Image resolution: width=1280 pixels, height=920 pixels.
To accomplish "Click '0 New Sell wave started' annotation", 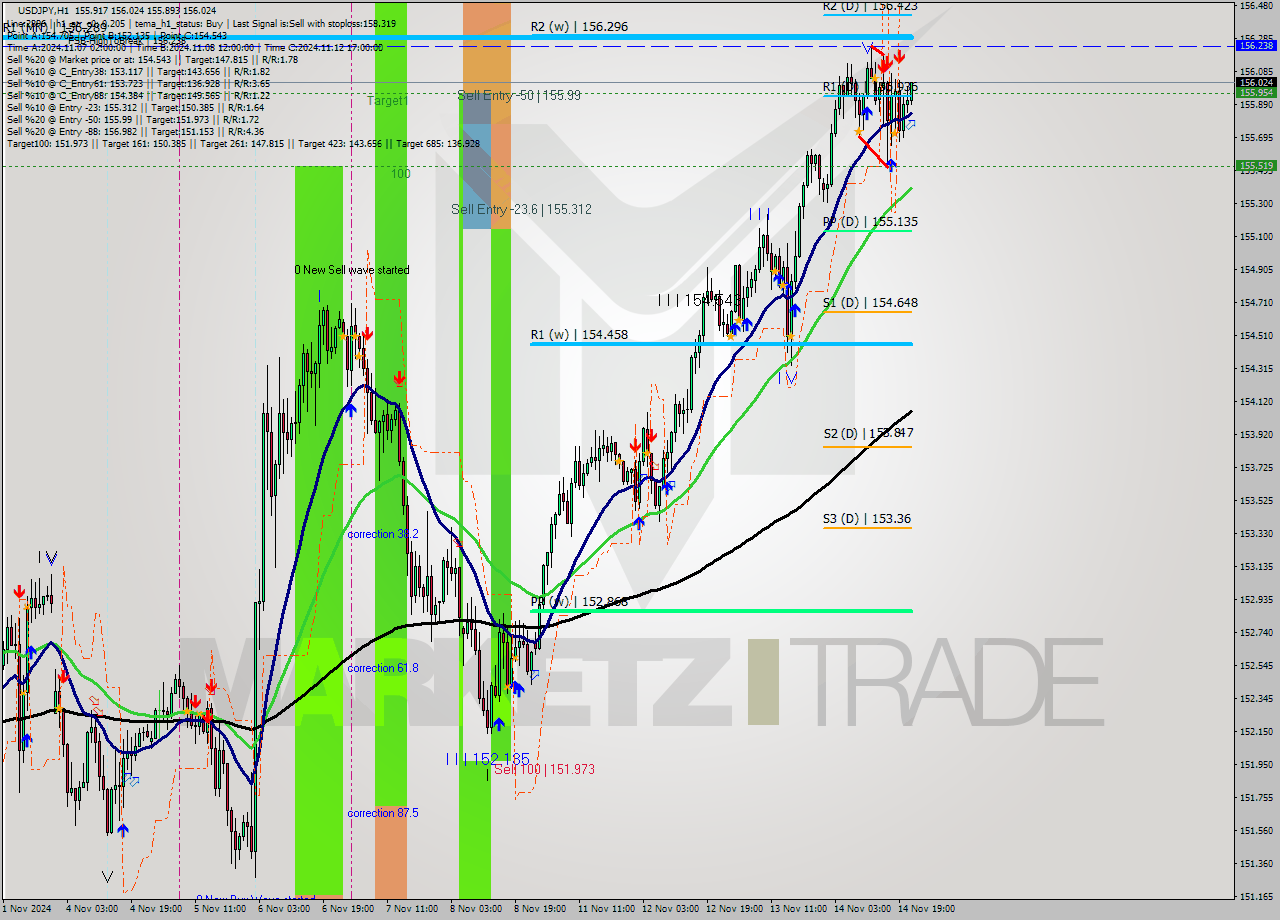I will click(352, 270).
